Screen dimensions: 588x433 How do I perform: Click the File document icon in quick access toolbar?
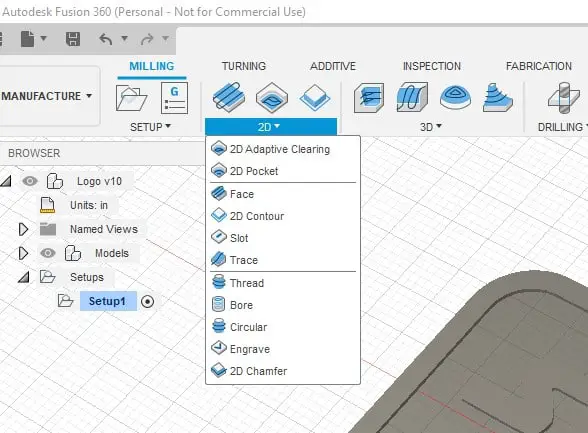coord(27,39)
